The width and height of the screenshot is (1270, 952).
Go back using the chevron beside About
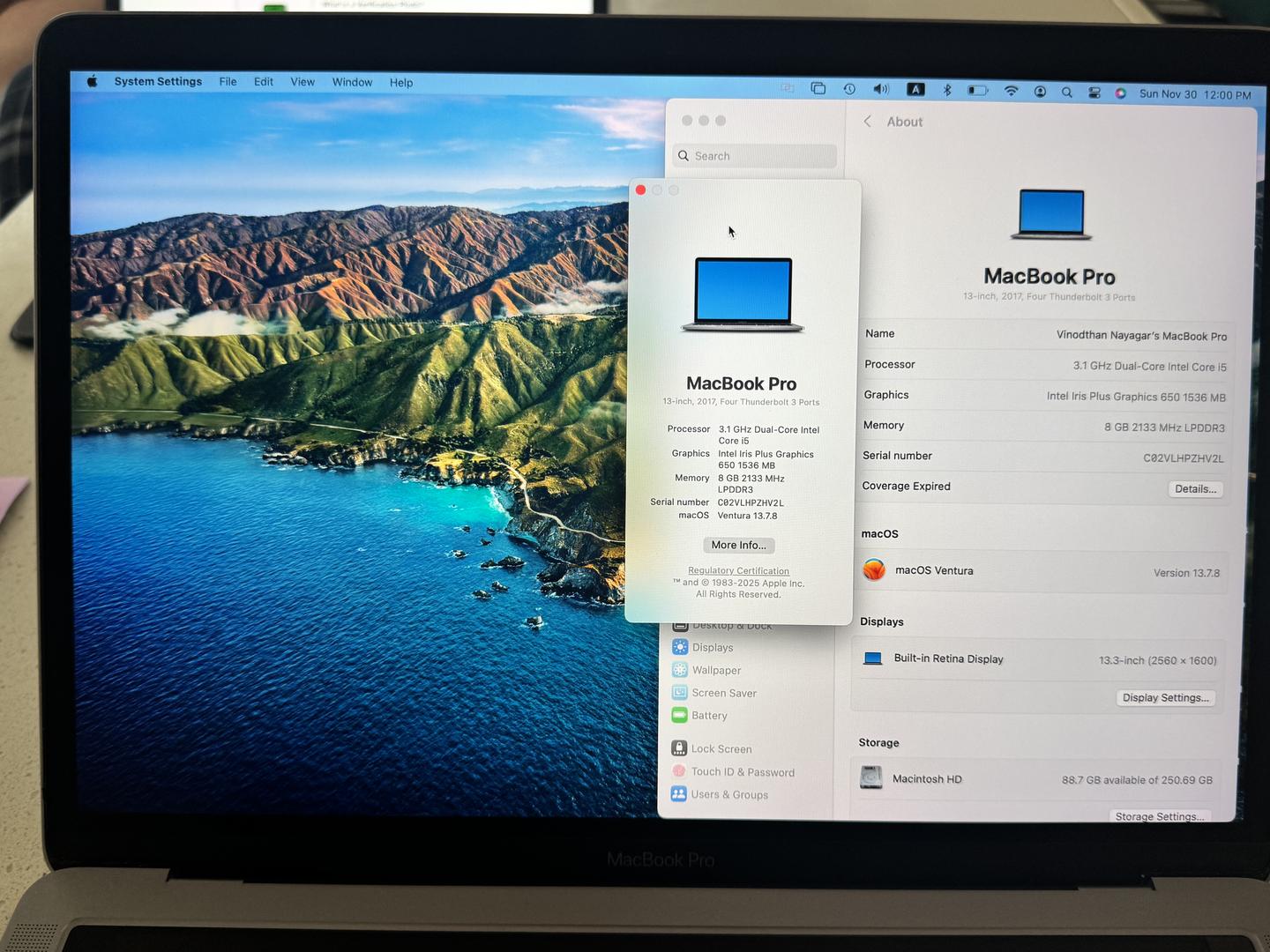(868, 122)
